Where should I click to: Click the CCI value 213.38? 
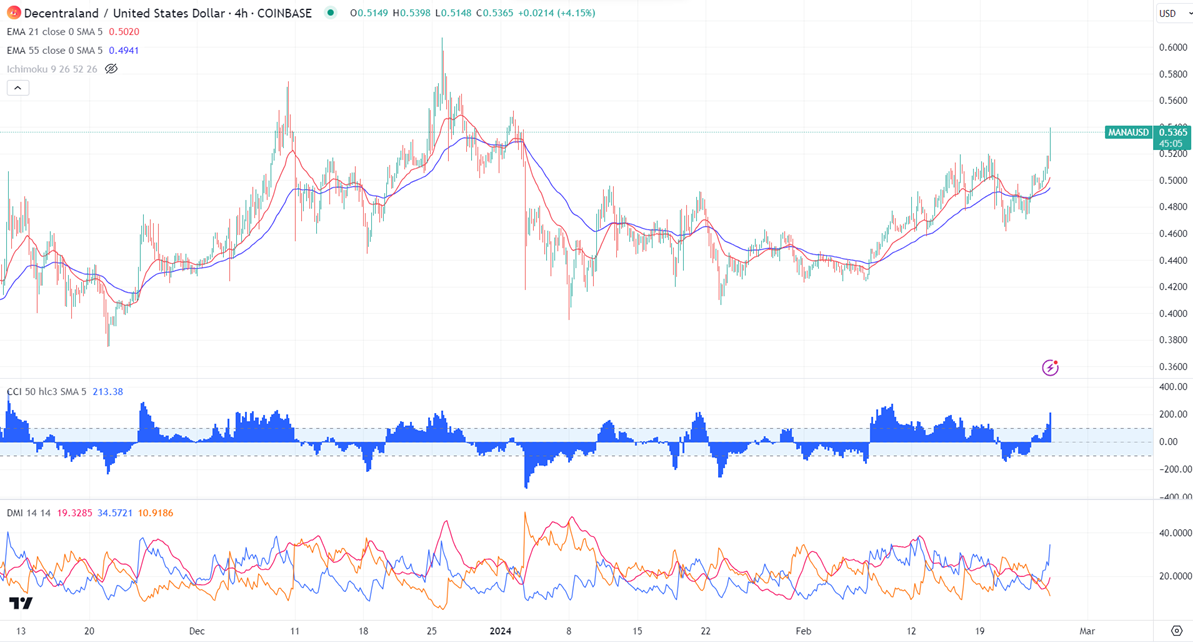[108, 392]
